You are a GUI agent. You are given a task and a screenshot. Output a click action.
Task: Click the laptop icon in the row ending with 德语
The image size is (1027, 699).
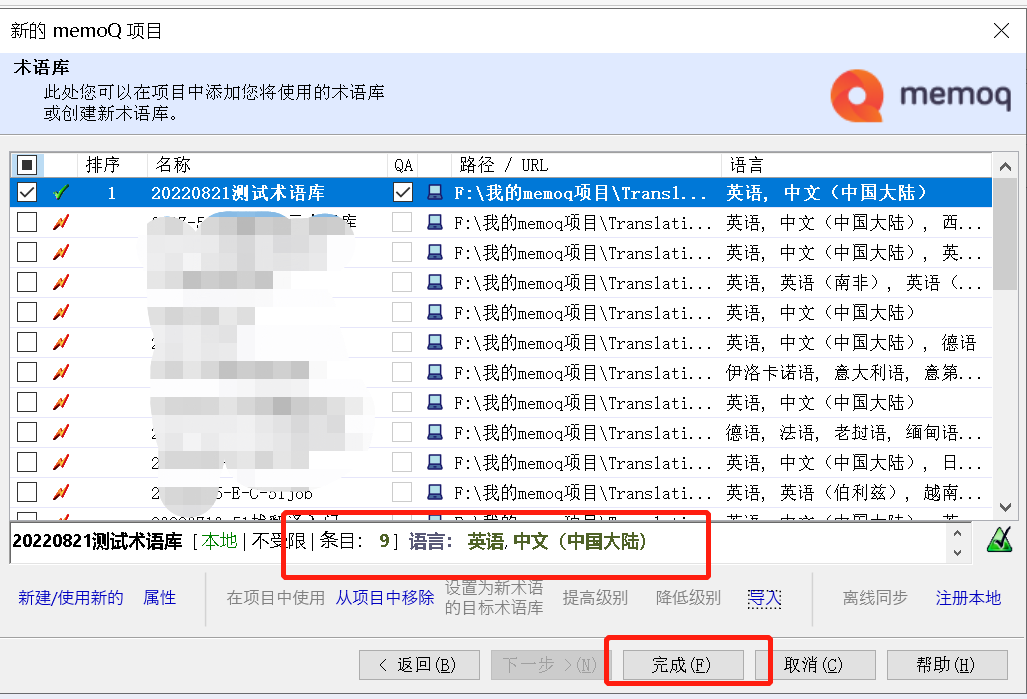tap(434, 342)
